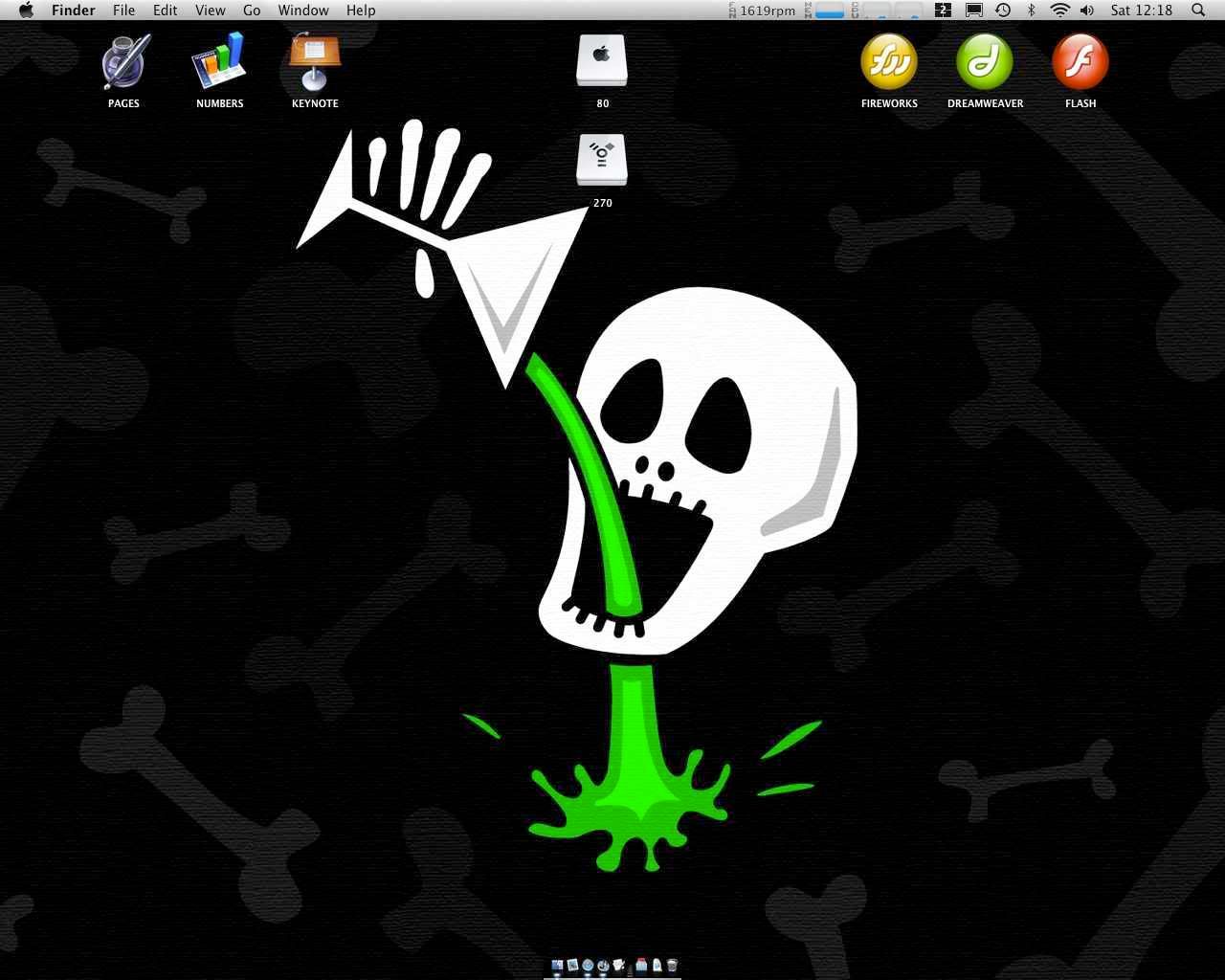
Task: Select the FireWire drive named 270
Action: pyautogui.click(x=602, y=161)
